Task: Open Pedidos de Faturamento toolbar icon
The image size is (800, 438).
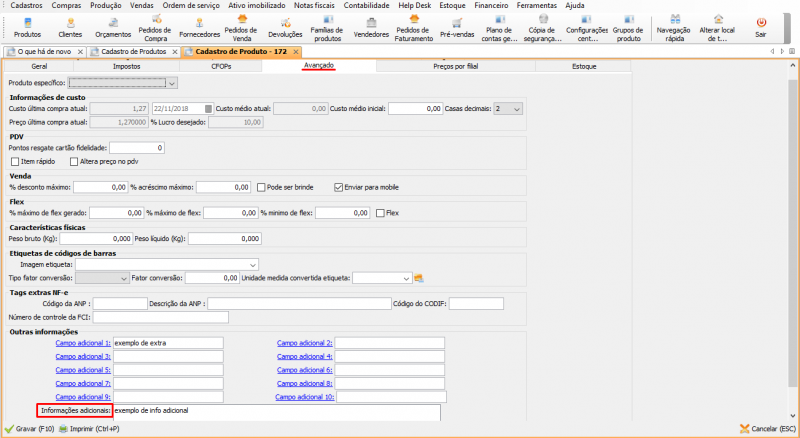Action: (x=414, y=28)
